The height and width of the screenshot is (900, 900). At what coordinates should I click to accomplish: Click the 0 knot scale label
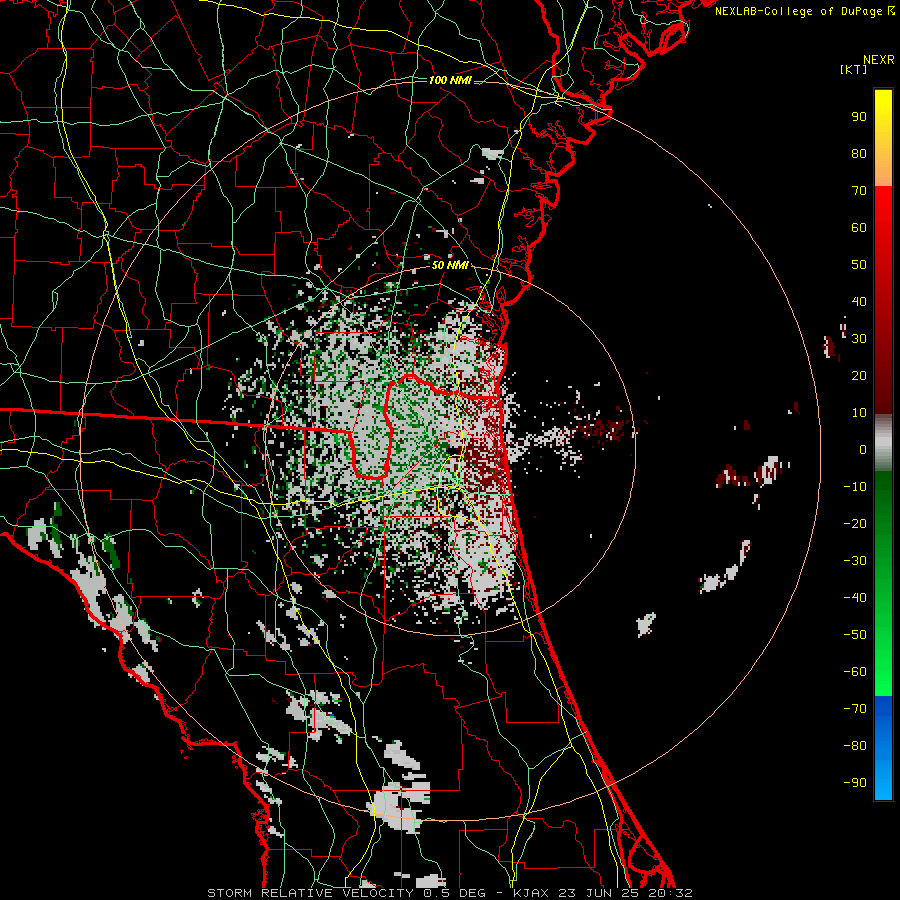tap(863, 449)
